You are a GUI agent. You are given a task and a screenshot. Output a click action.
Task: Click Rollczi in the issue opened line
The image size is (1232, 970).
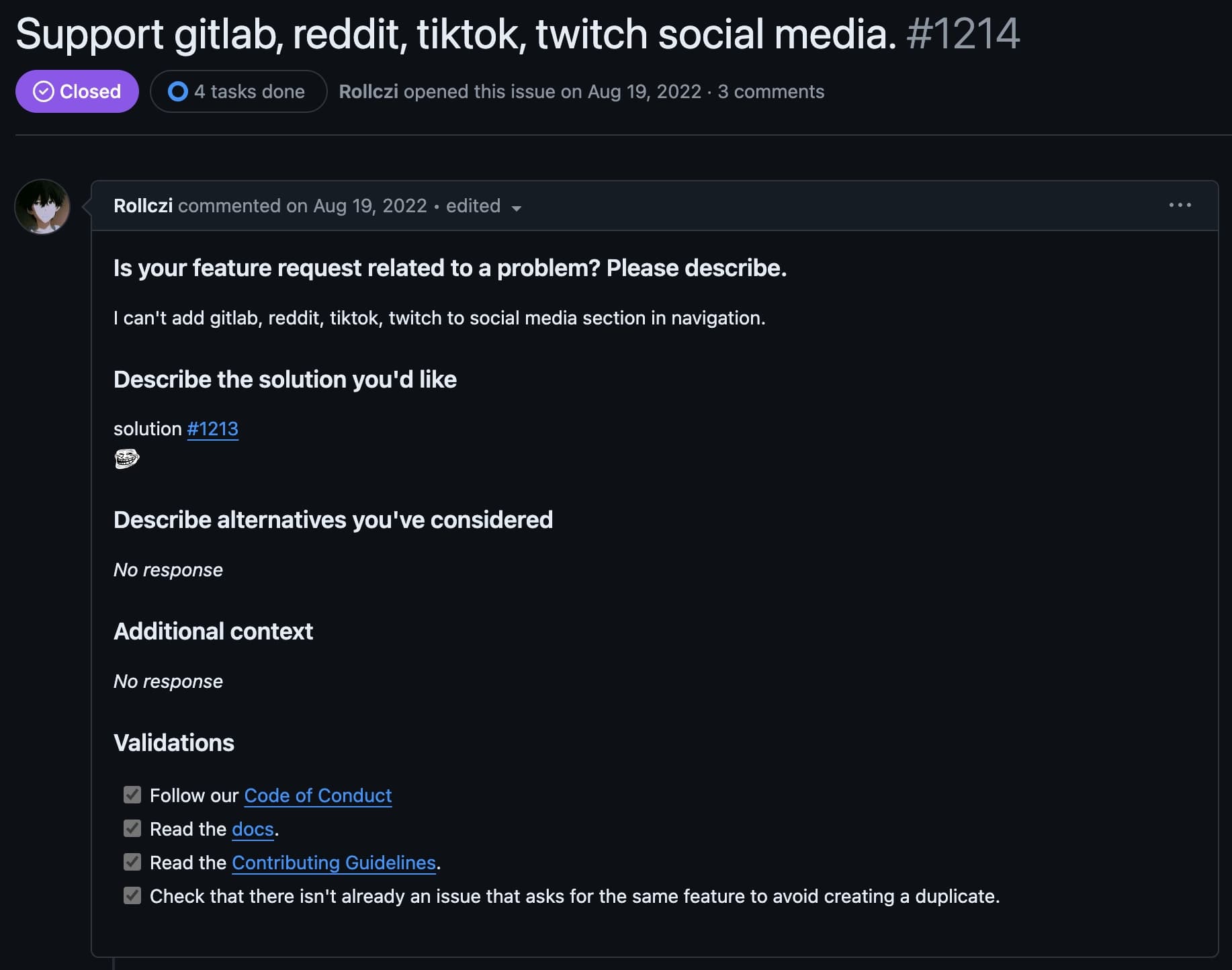(x=368, y=91)
